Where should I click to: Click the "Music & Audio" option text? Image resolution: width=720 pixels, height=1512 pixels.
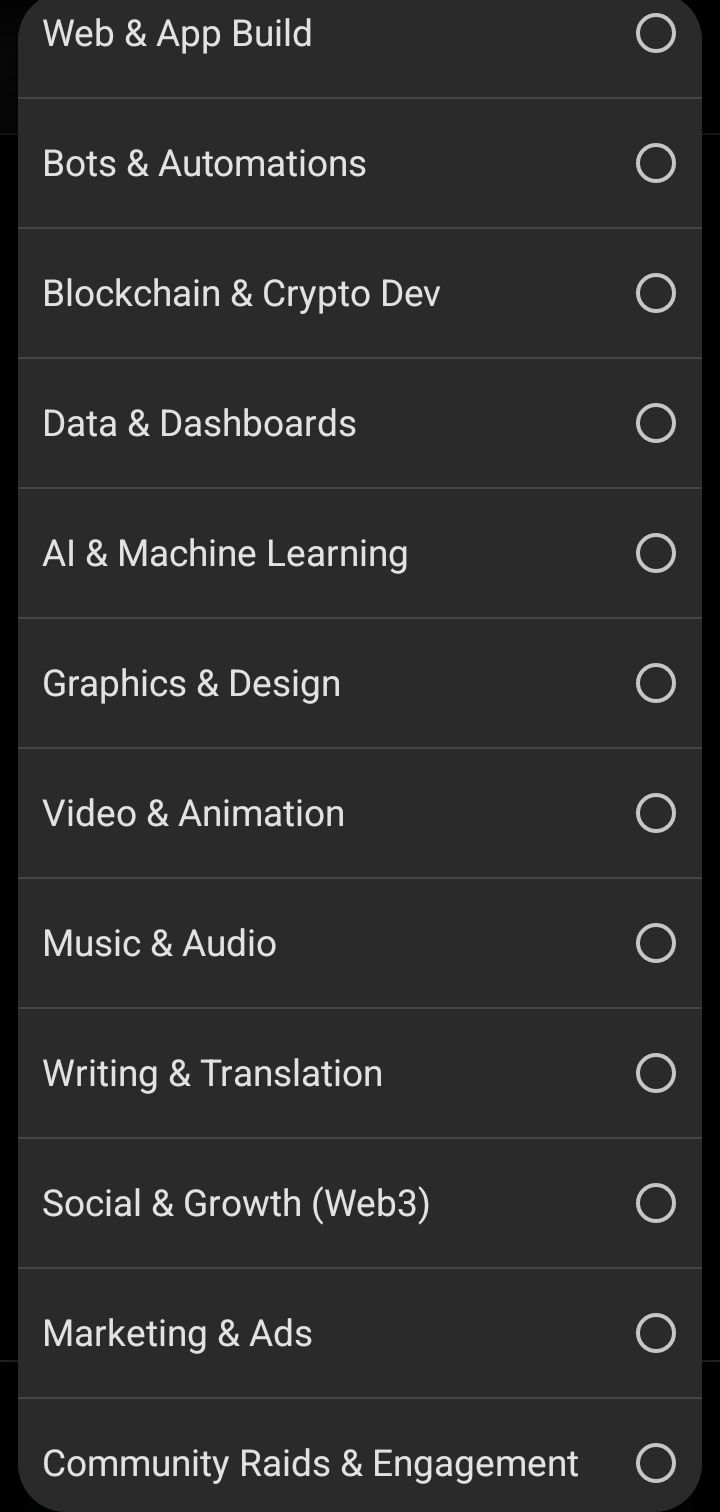(x=160, y=943)
